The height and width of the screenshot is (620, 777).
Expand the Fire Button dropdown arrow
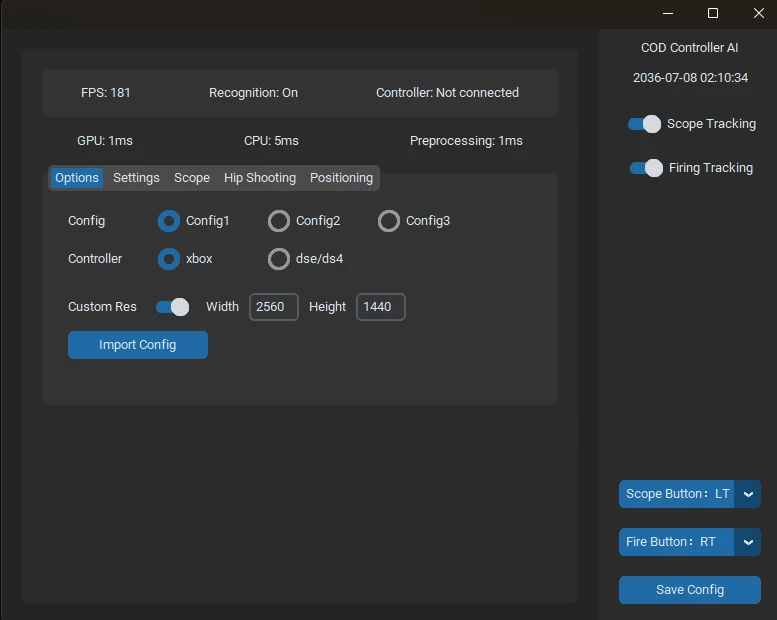(x=748, y=542)
